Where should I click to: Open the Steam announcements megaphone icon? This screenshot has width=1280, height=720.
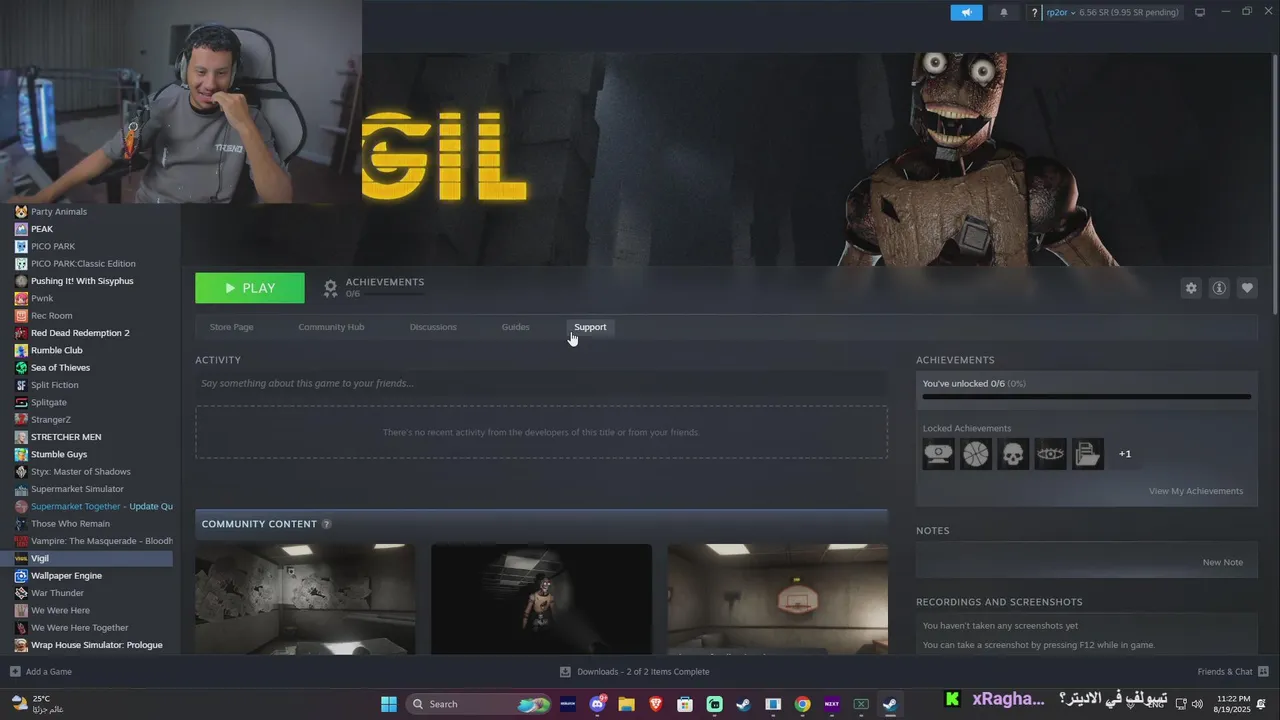click(x=966, y=12)
